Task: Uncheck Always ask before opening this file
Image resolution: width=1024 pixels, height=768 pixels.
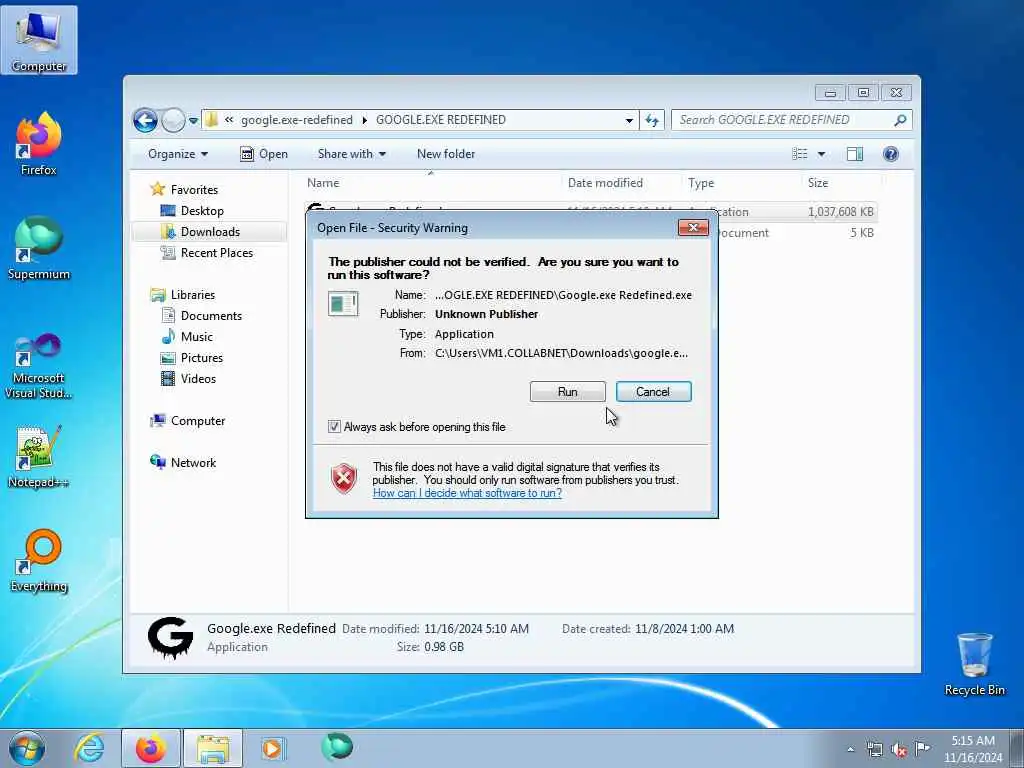Action: click(334, 426)
